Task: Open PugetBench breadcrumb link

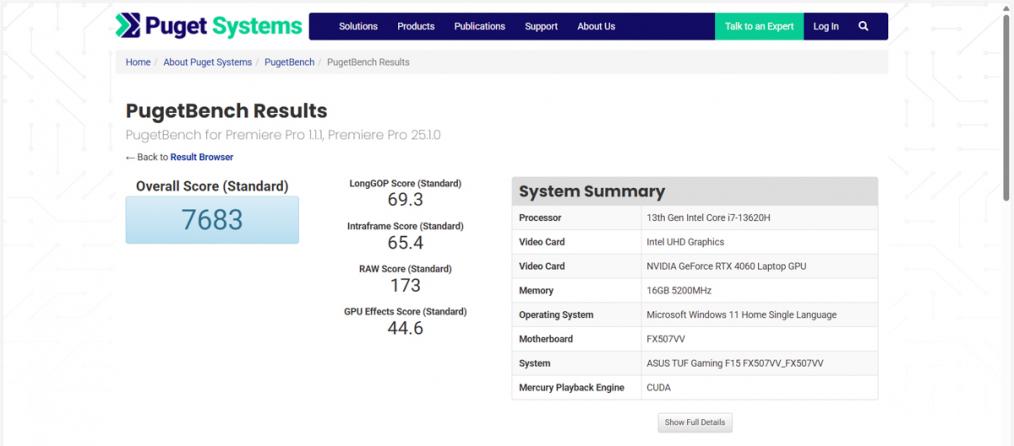Action: coord(289,62)
